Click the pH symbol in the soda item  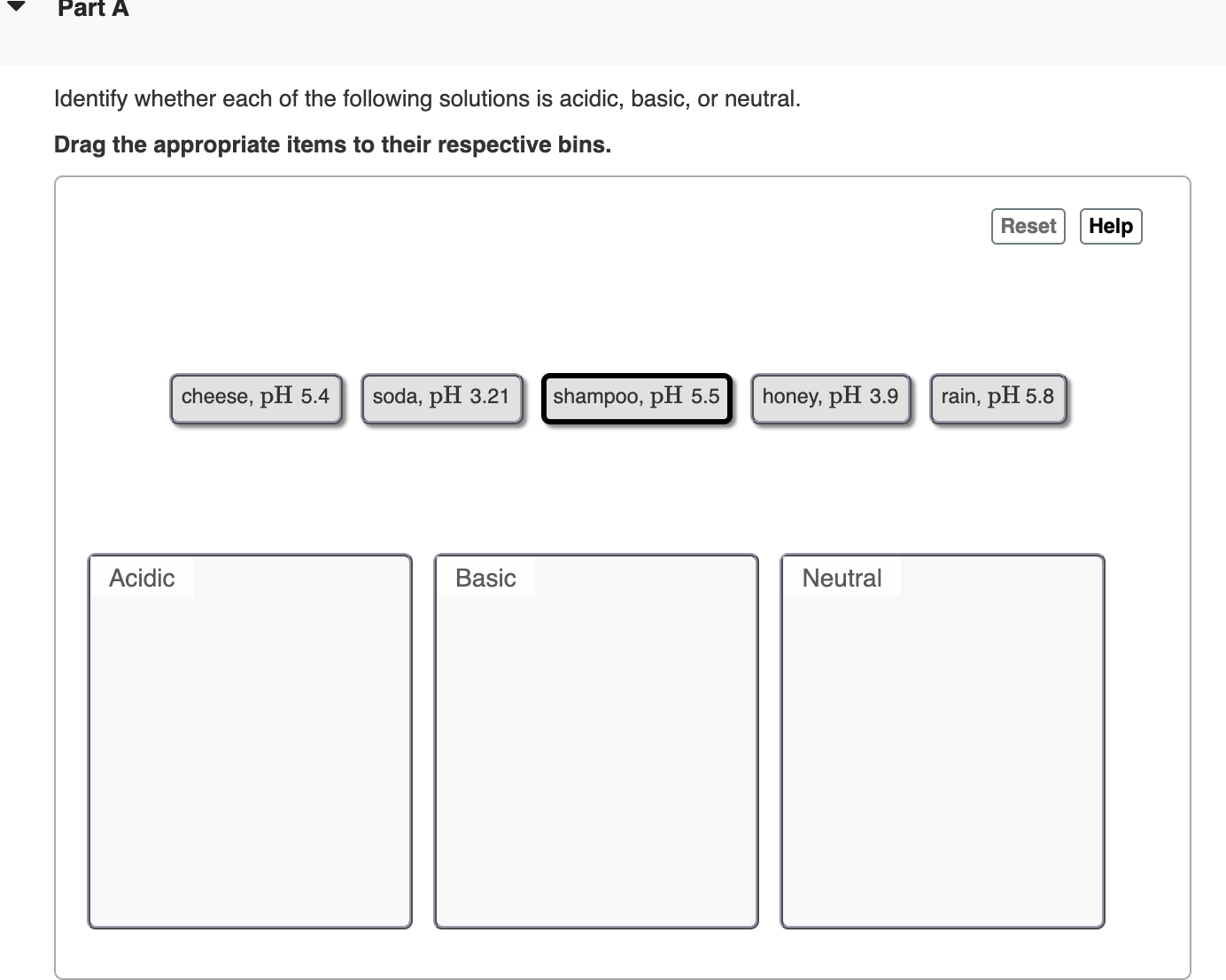(x=446, y=396)
